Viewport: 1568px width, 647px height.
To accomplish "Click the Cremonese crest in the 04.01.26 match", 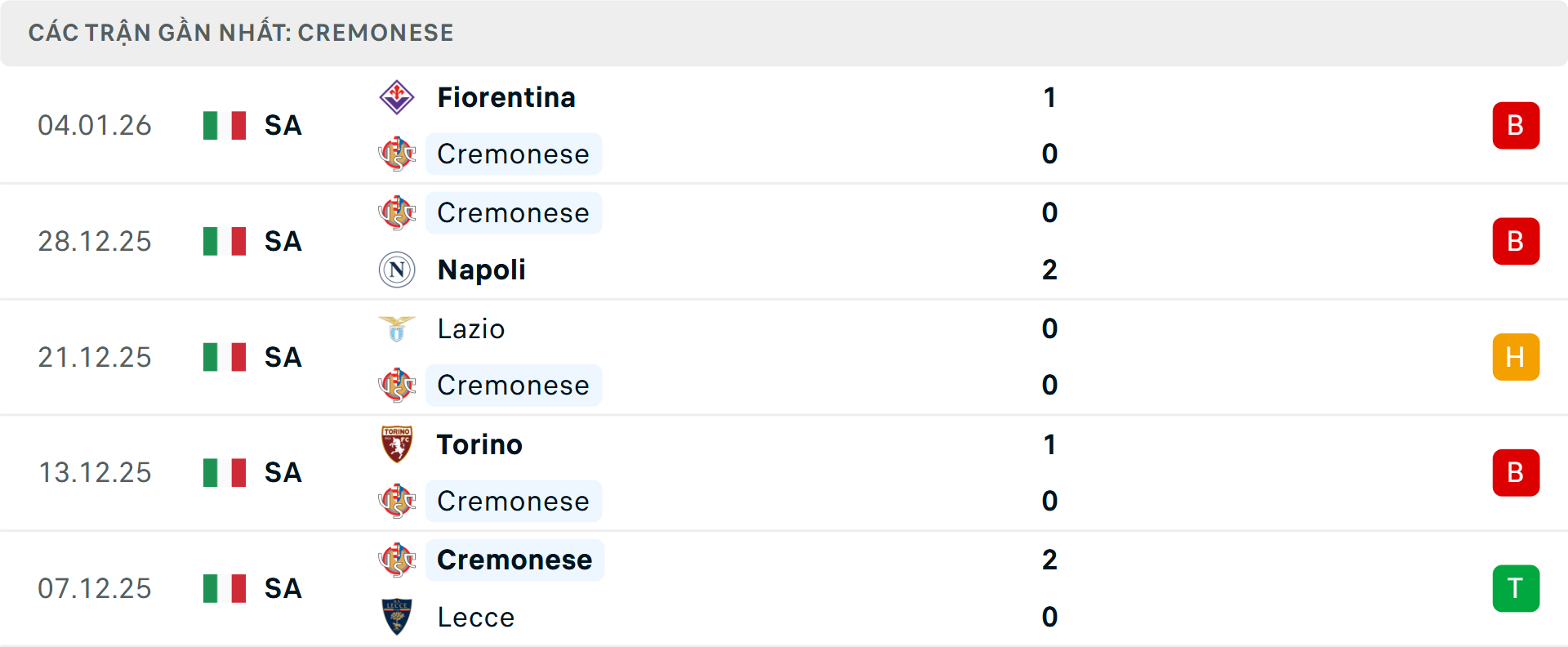I will click(x=397, y=154).
